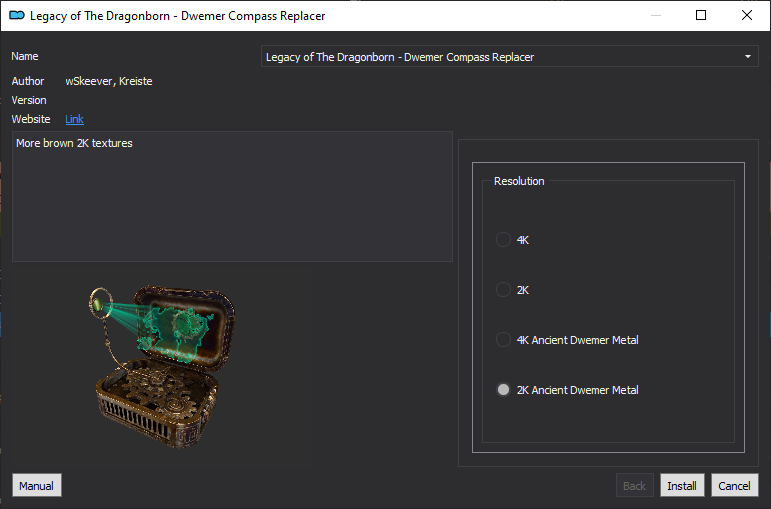This screenshot has width=771, height=509.
Task: Minimize the installer window
Action: (655, 15)
